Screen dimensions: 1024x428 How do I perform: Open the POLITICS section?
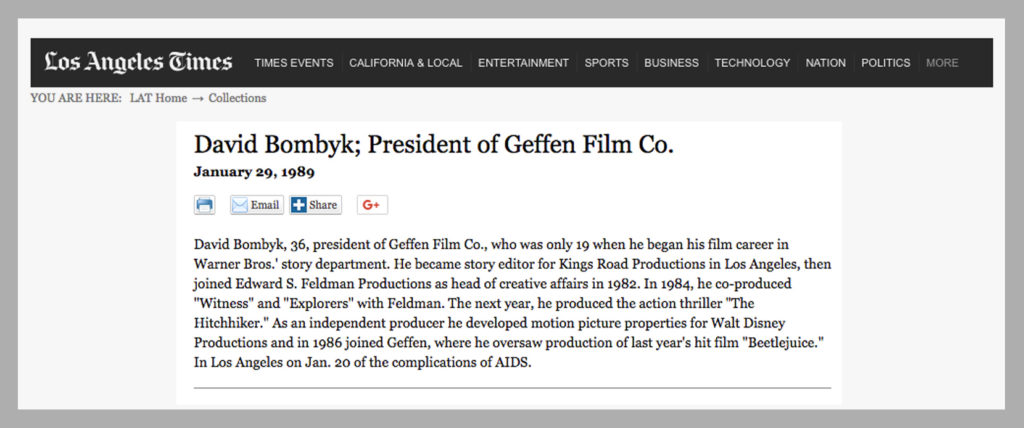(886, 63)
